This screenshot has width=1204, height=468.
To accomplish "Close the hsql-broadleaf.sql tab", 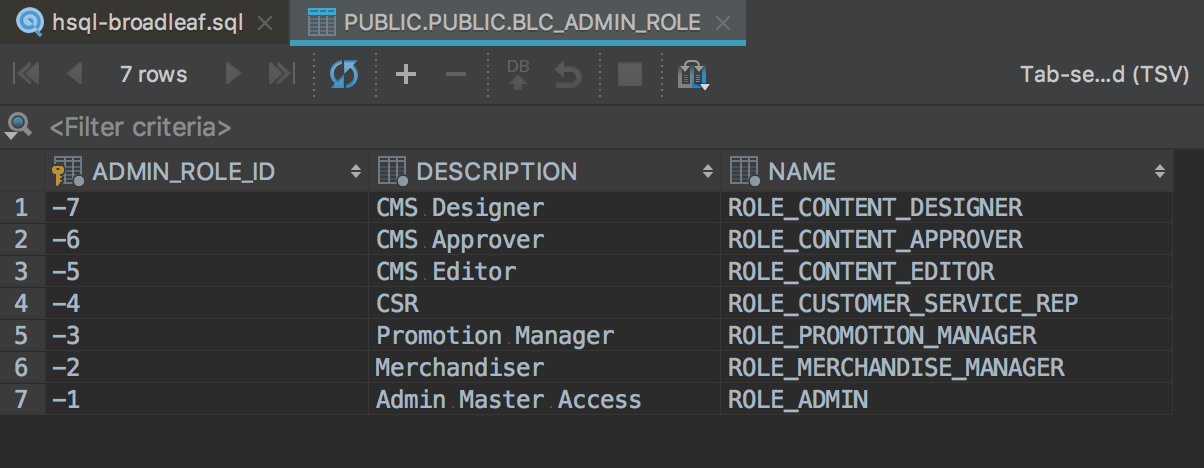I will coord(265,23).
